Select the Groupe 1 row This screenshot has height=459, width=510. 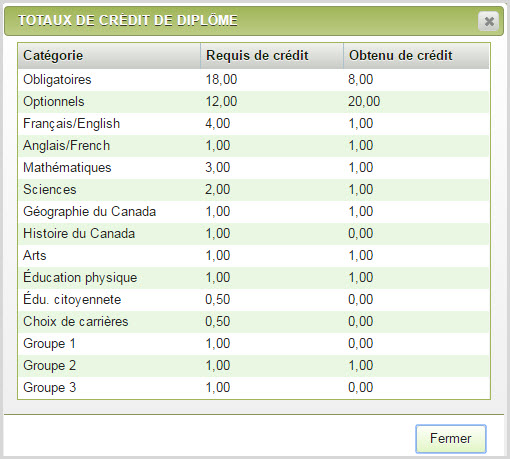pos(254,344)
